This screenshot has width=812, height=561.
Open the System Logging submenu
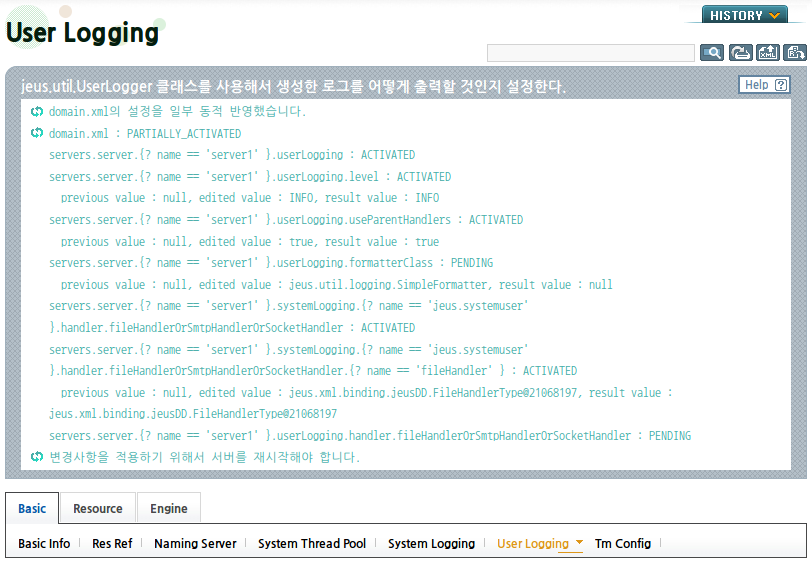point(431,543)
